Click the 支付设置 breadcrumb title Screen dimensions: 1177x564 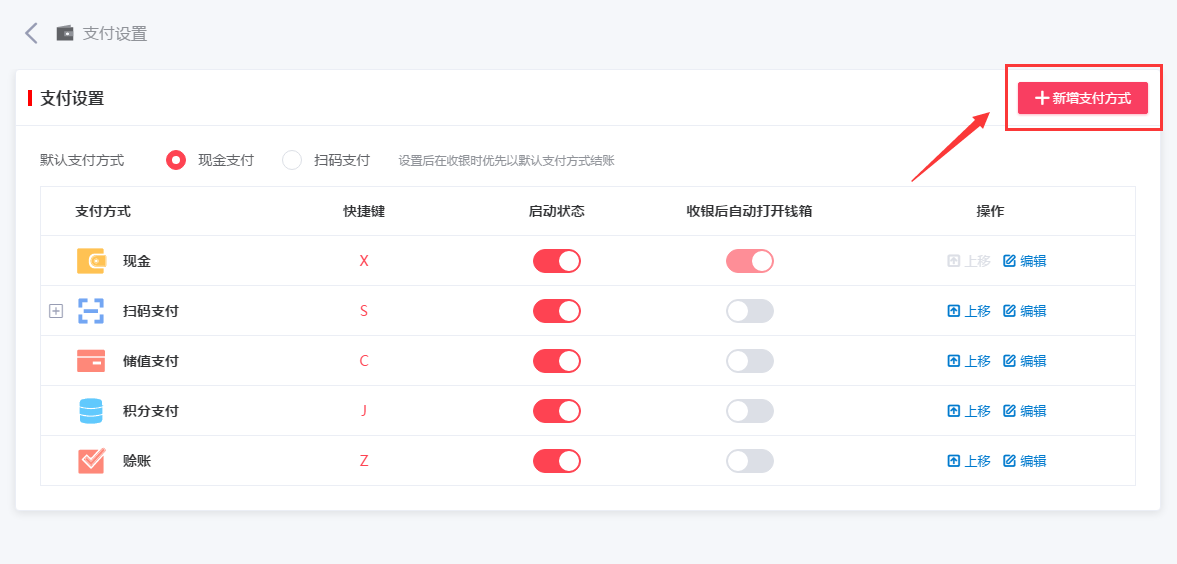pos(114,33)
